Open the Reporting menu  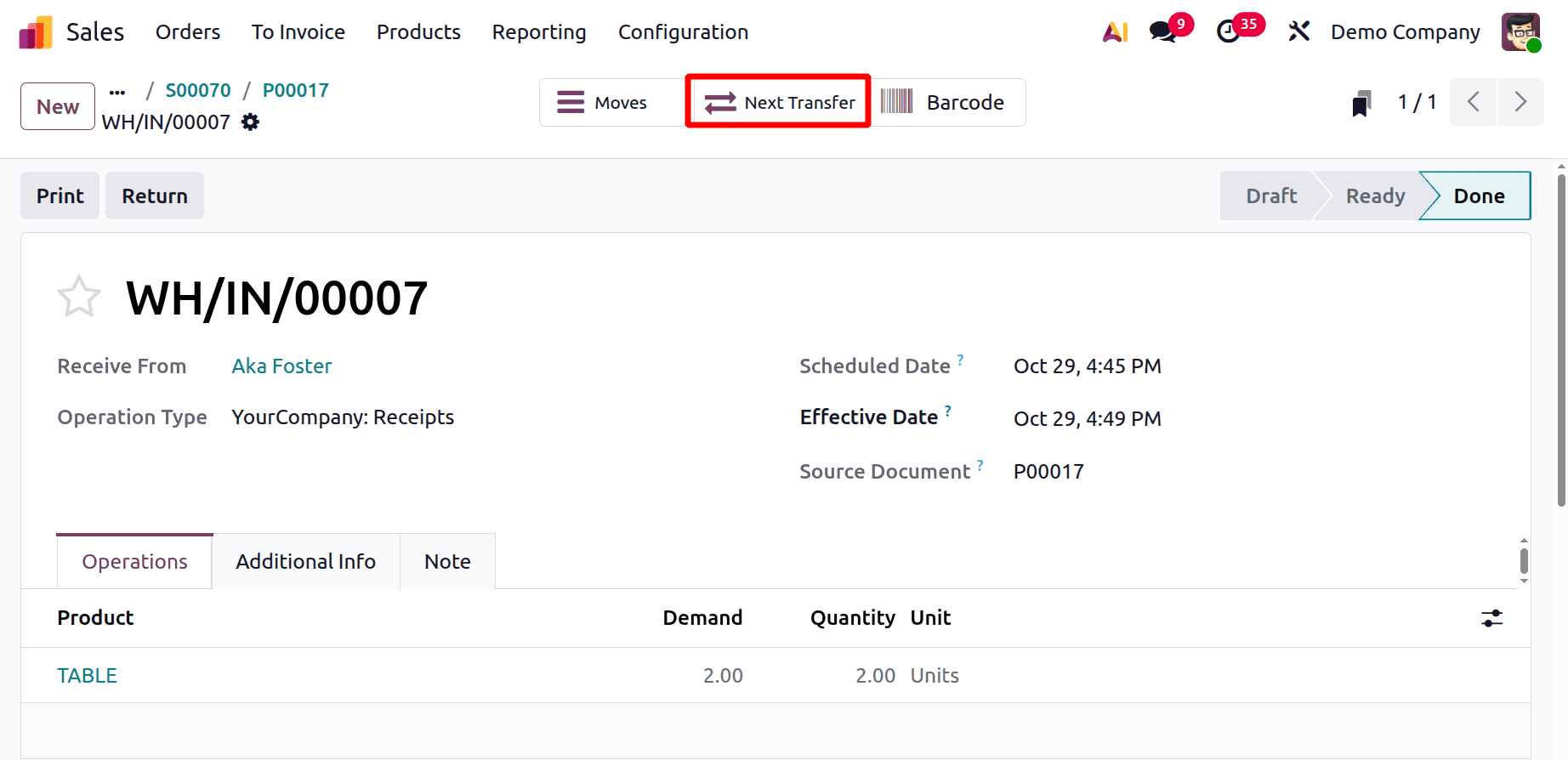[539, 32]
